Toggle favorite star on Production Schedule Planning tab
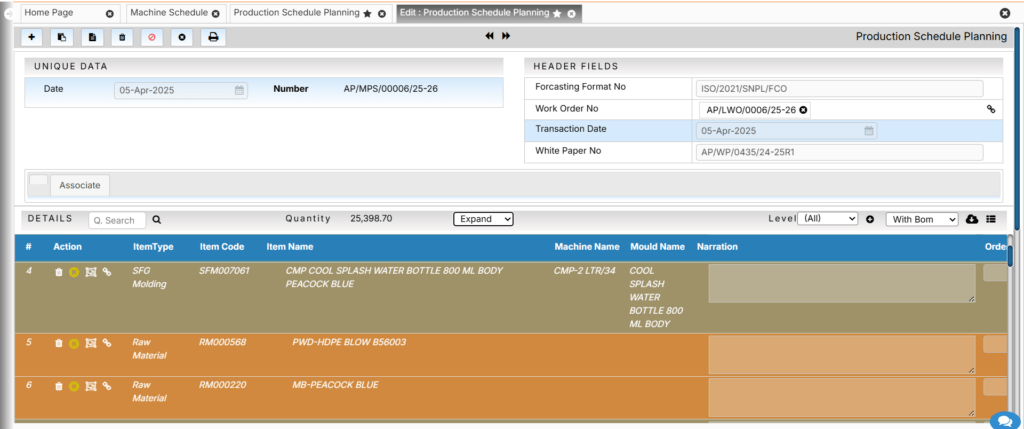 pos(368,14)
